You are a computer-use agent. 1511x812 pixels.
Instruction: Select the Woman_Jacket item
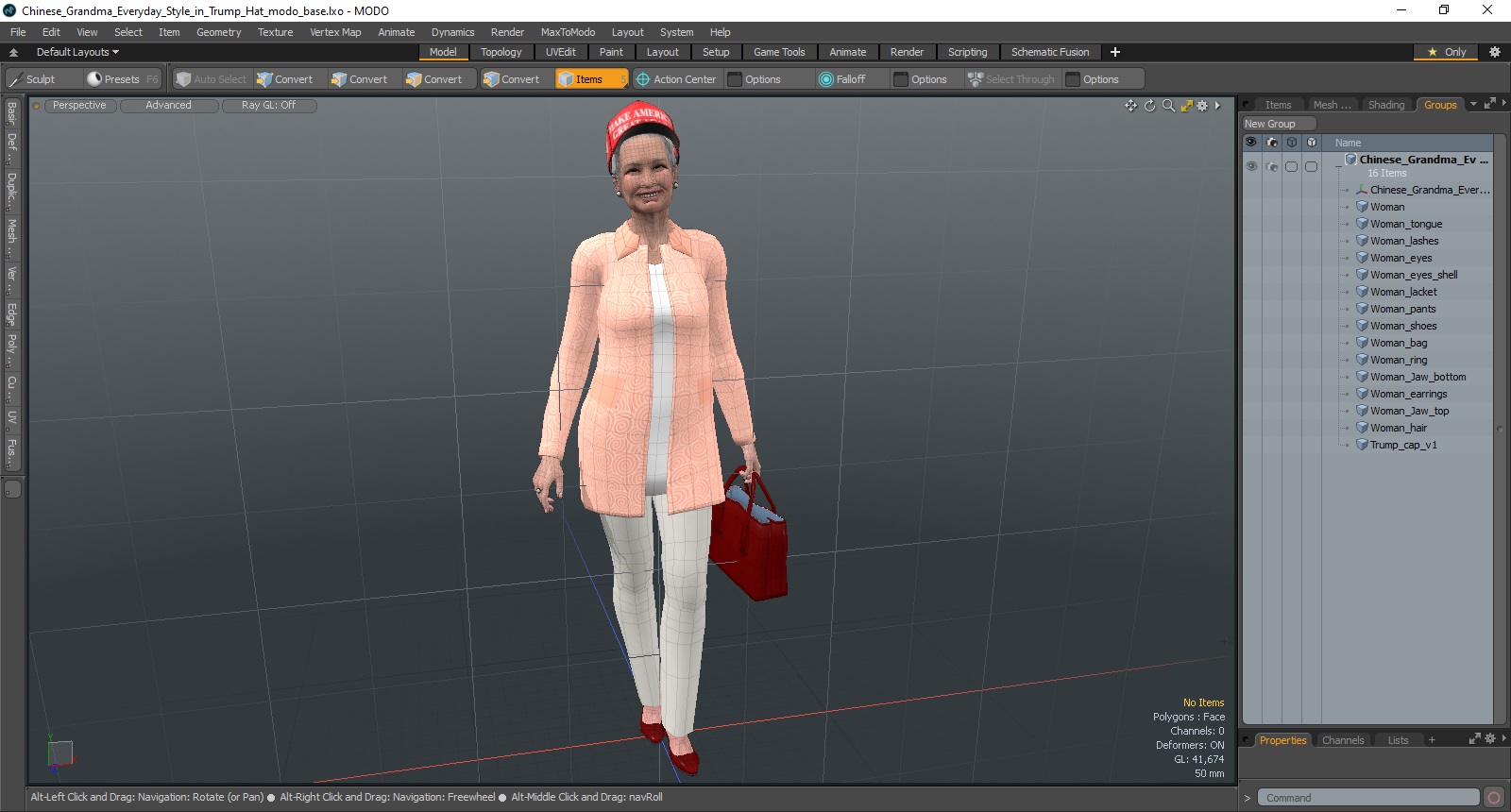(1403, 292)
